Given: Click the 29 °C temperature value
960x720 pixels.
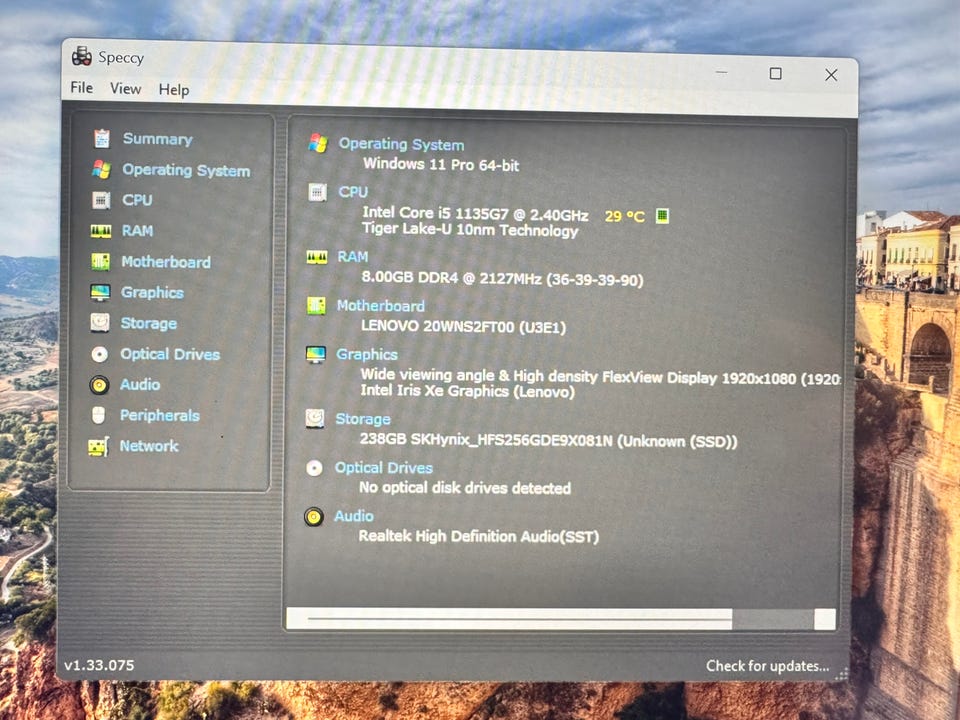Looking at the screenshot, I should [x=624, y=216].
